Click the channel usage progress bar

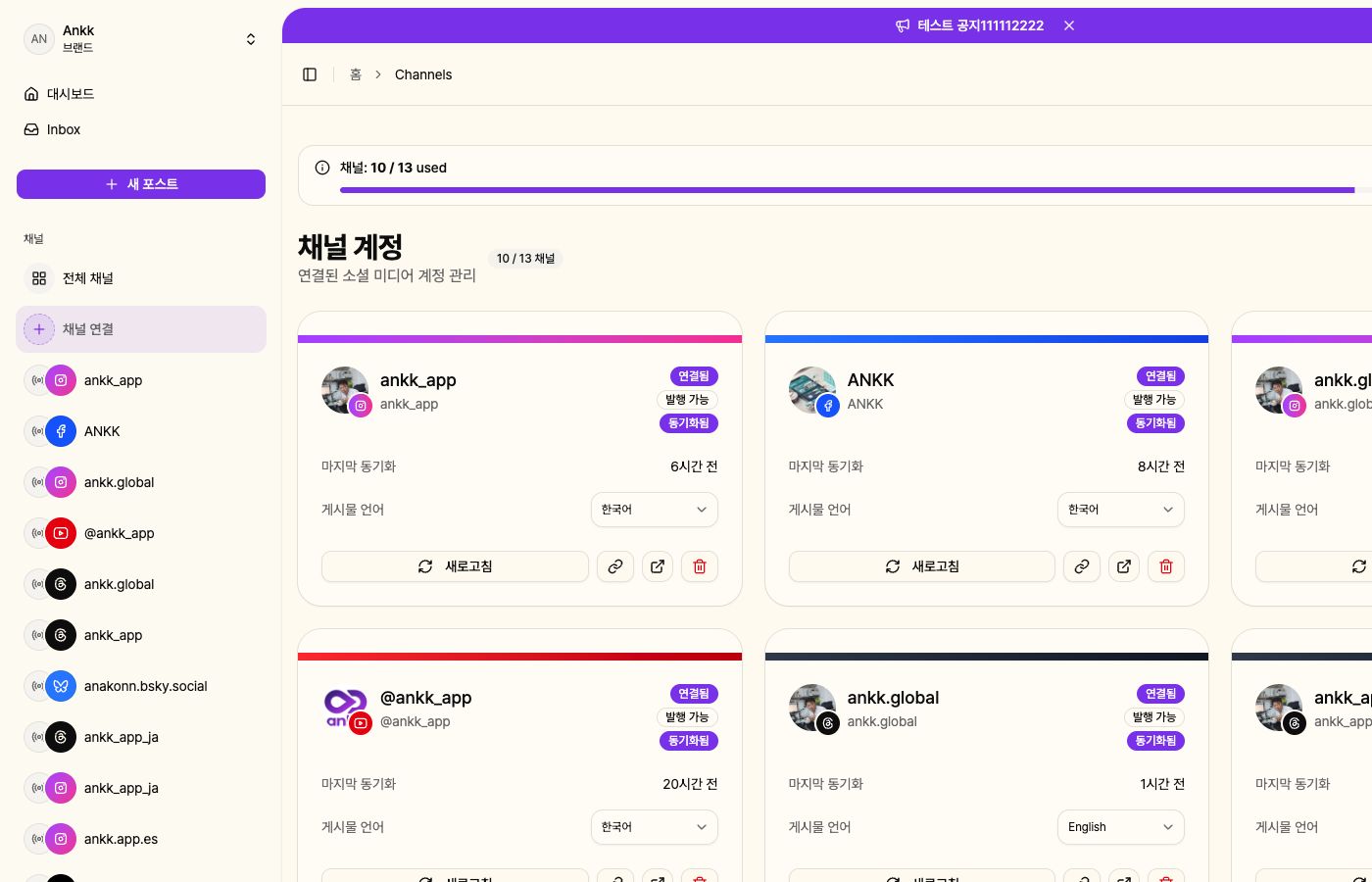coord(856,190)
